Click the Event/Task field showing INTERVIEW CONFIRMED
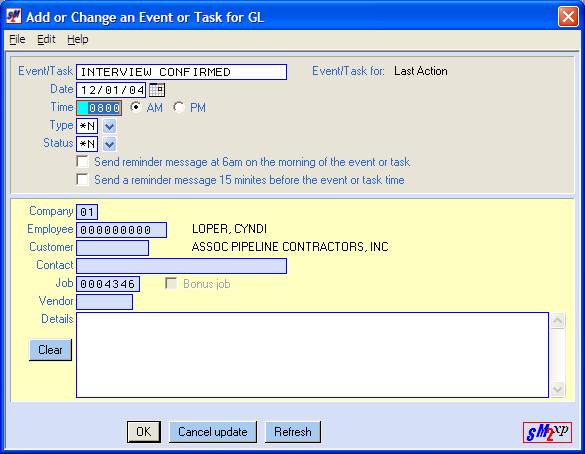585x454 pixels. click(x=181, y=72)
